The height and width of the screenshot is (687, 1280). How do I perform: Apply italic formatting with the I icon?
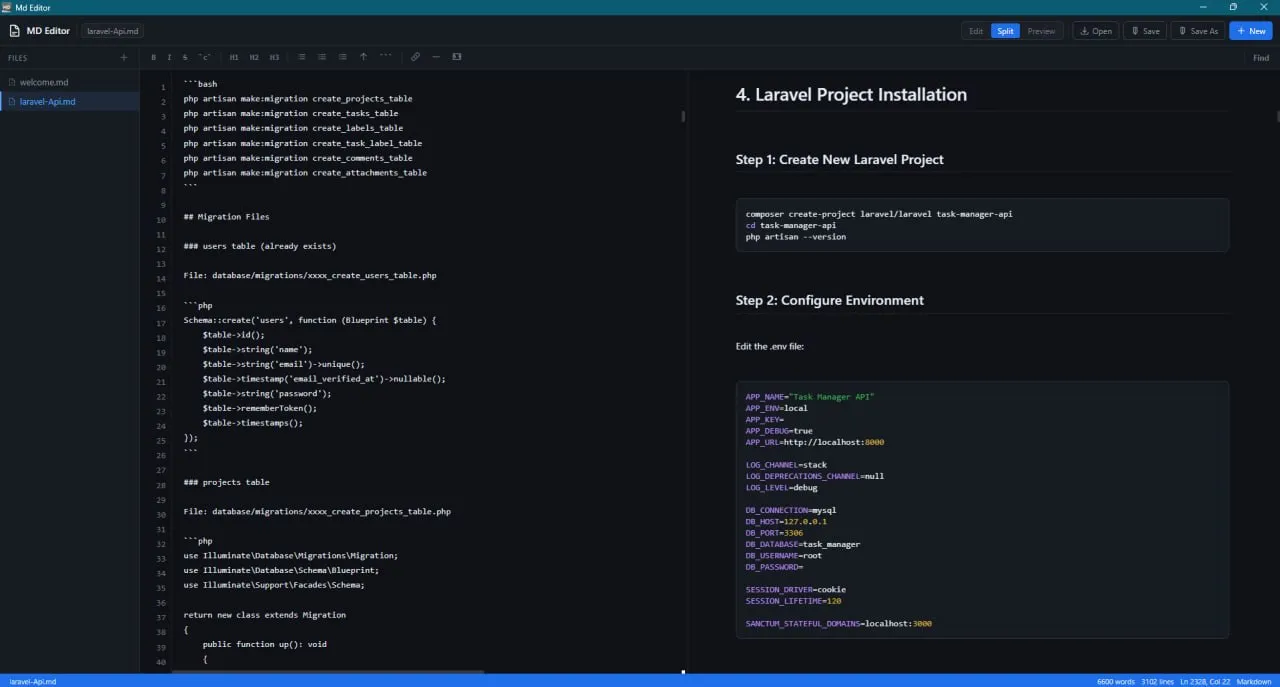169,57
